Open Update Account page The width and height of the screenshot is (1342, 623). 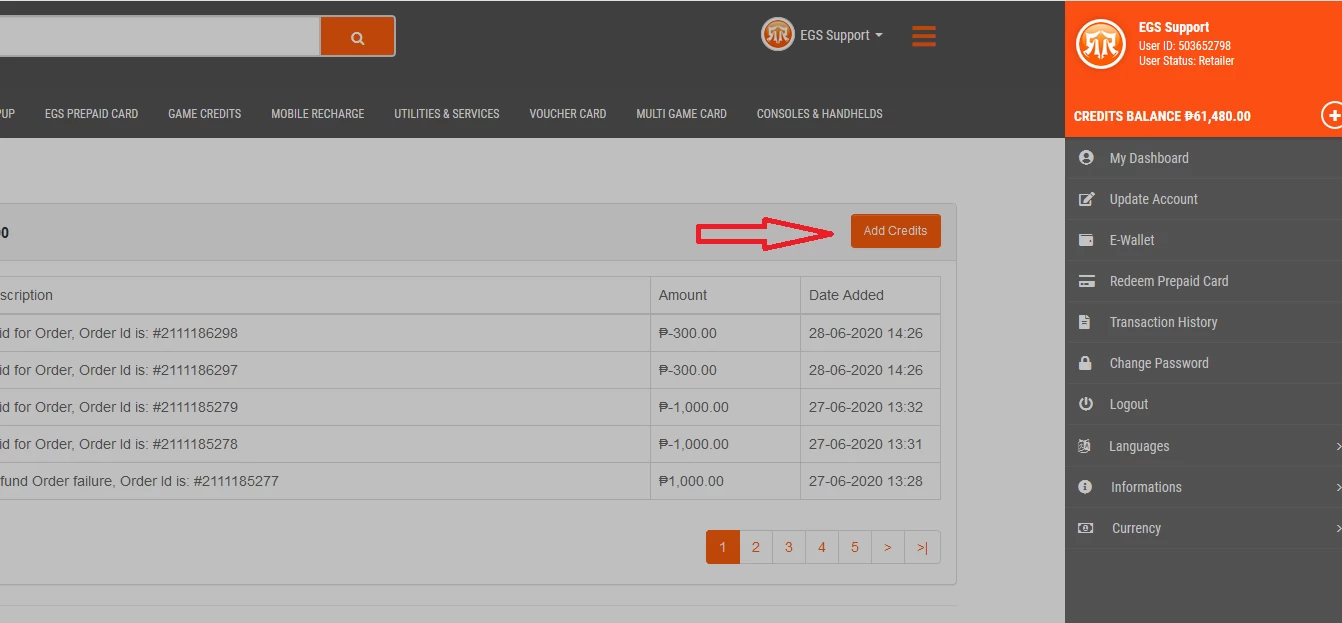pyautogui.click(x=1153, y=199)
